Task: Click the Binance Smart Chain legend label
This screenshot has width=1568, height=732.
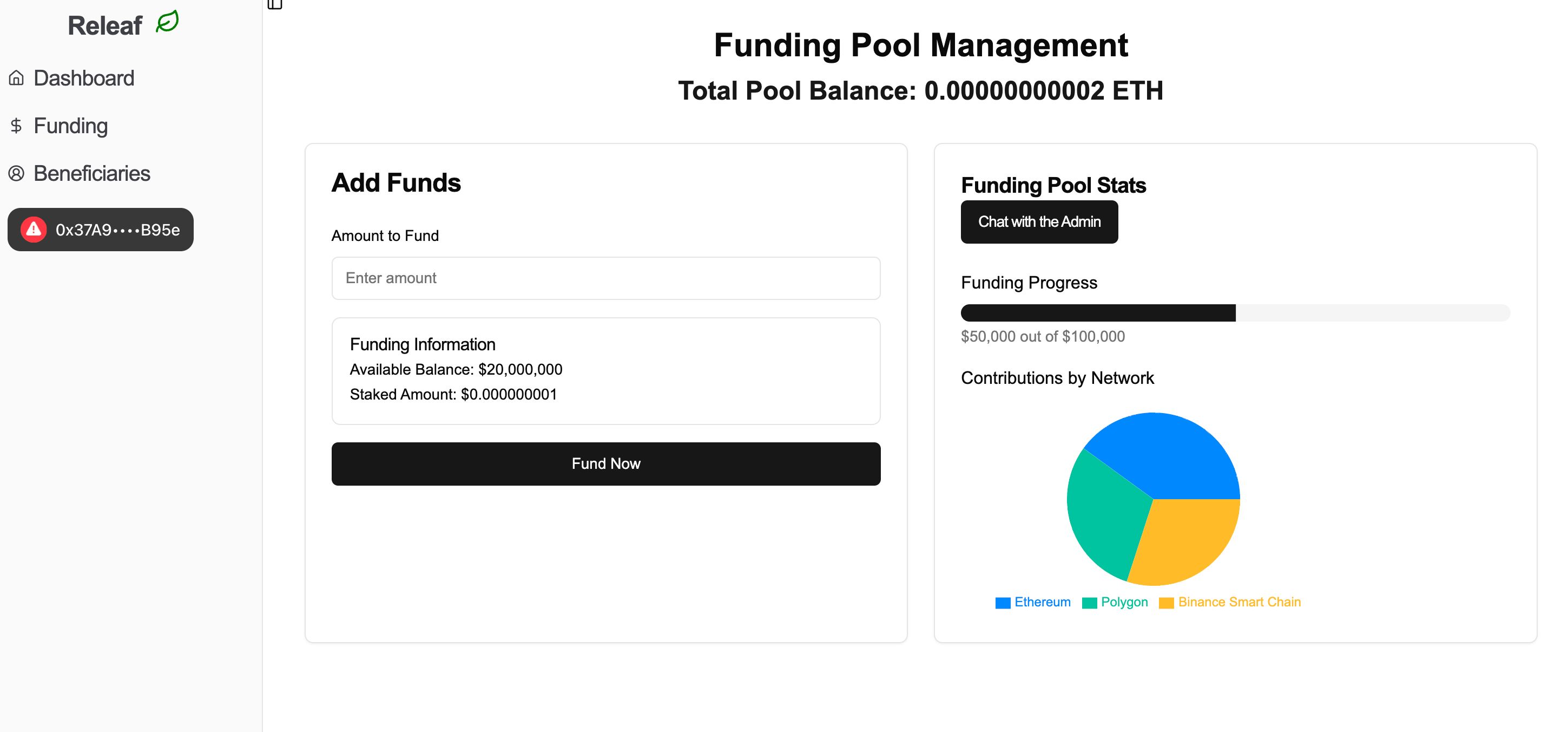Action: point(1239,602)
